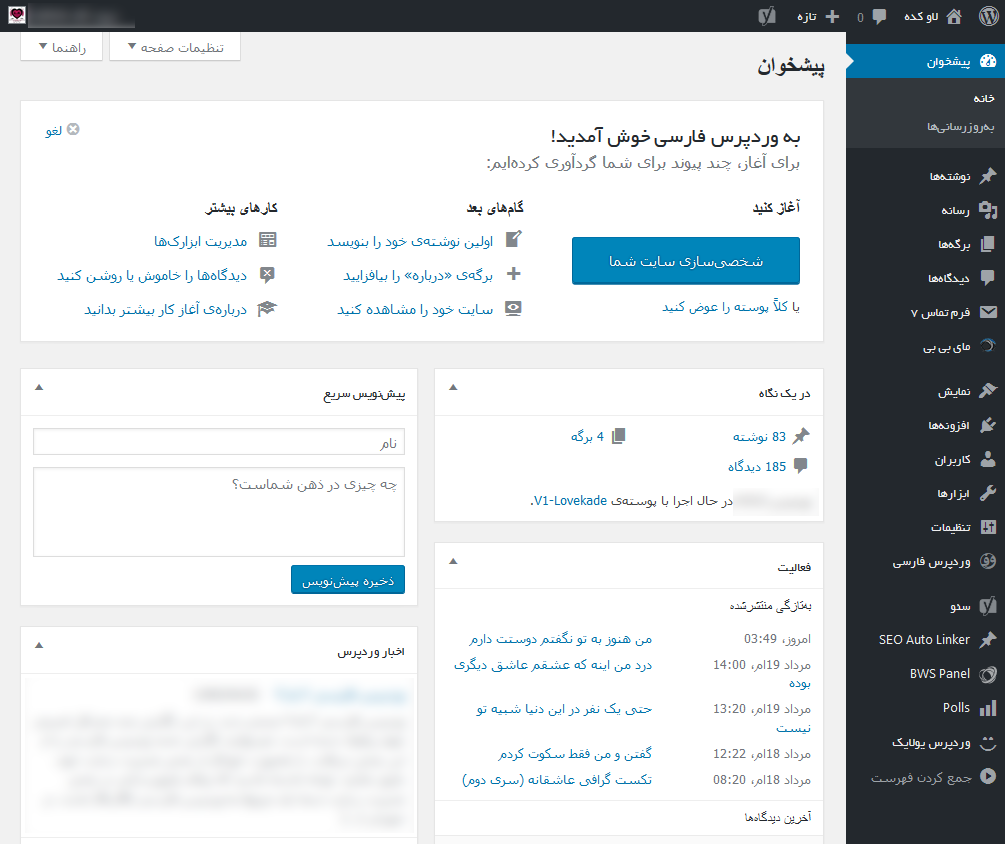Click the collapse menu arrow icon

click(x=988, y=777)
